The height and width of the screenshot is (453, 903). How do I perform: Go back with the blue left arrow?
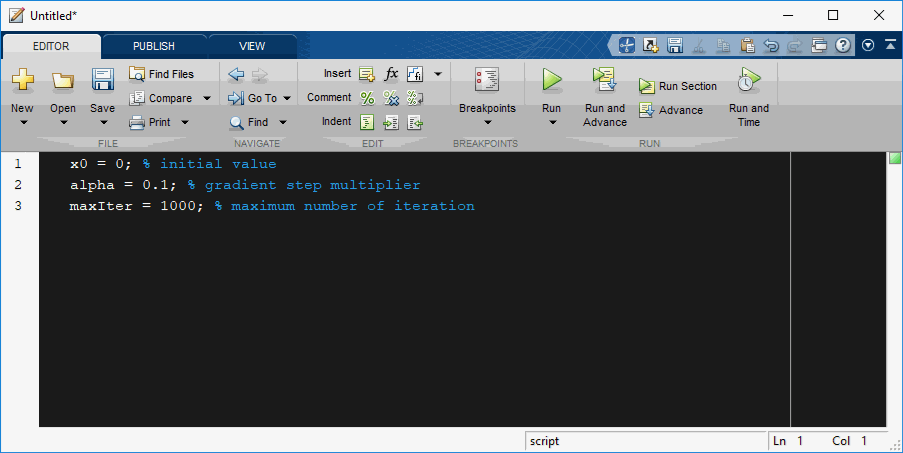(x=236, y=74)
